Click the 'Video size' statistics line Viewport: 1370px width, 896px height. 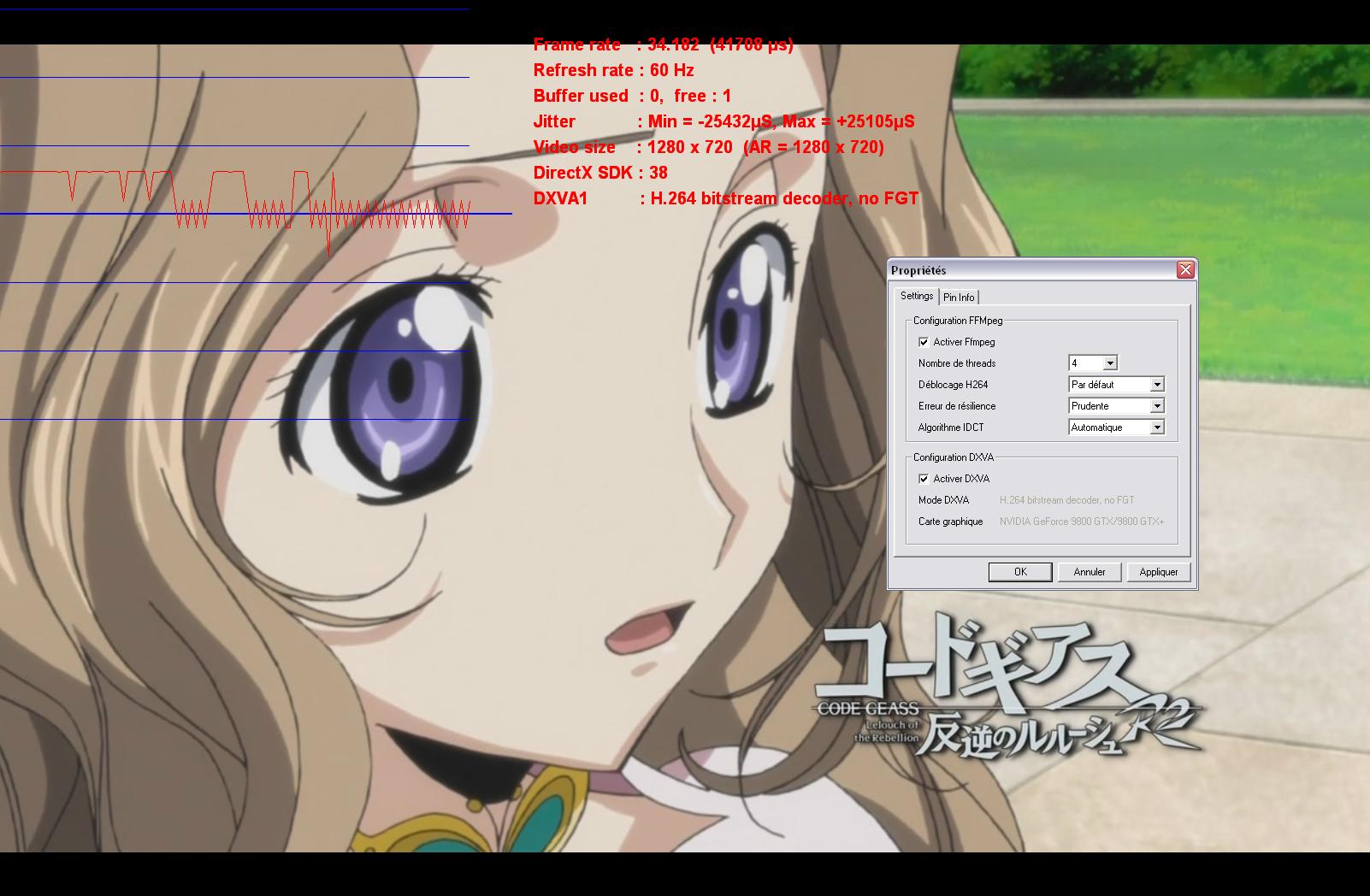point(708,147)
